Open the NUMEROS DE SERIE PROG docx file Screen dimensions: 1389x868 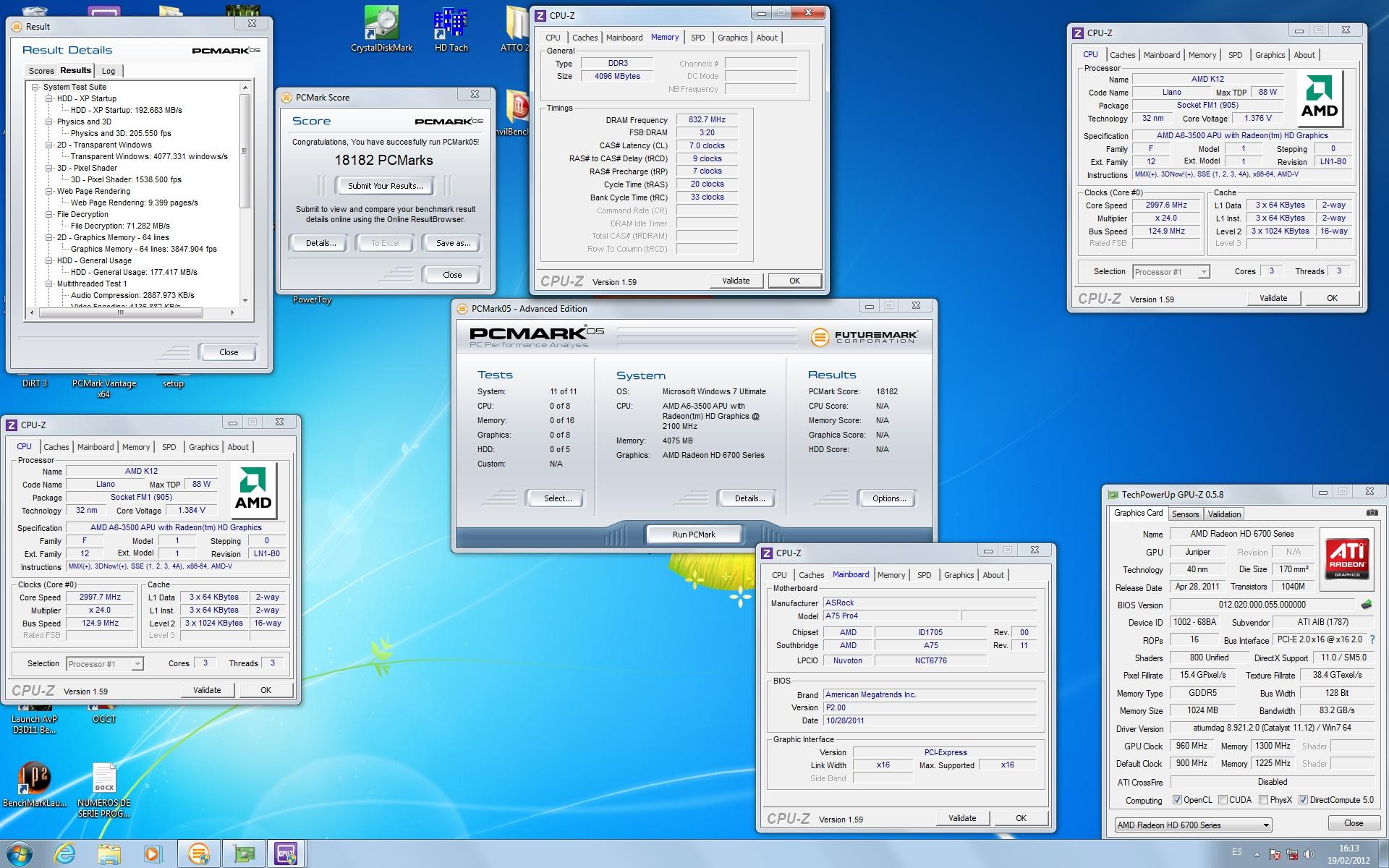point(103,790)
